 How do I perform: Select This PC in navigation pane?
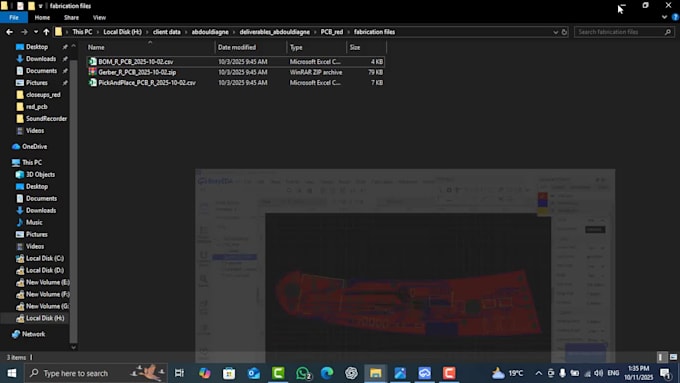32,162
